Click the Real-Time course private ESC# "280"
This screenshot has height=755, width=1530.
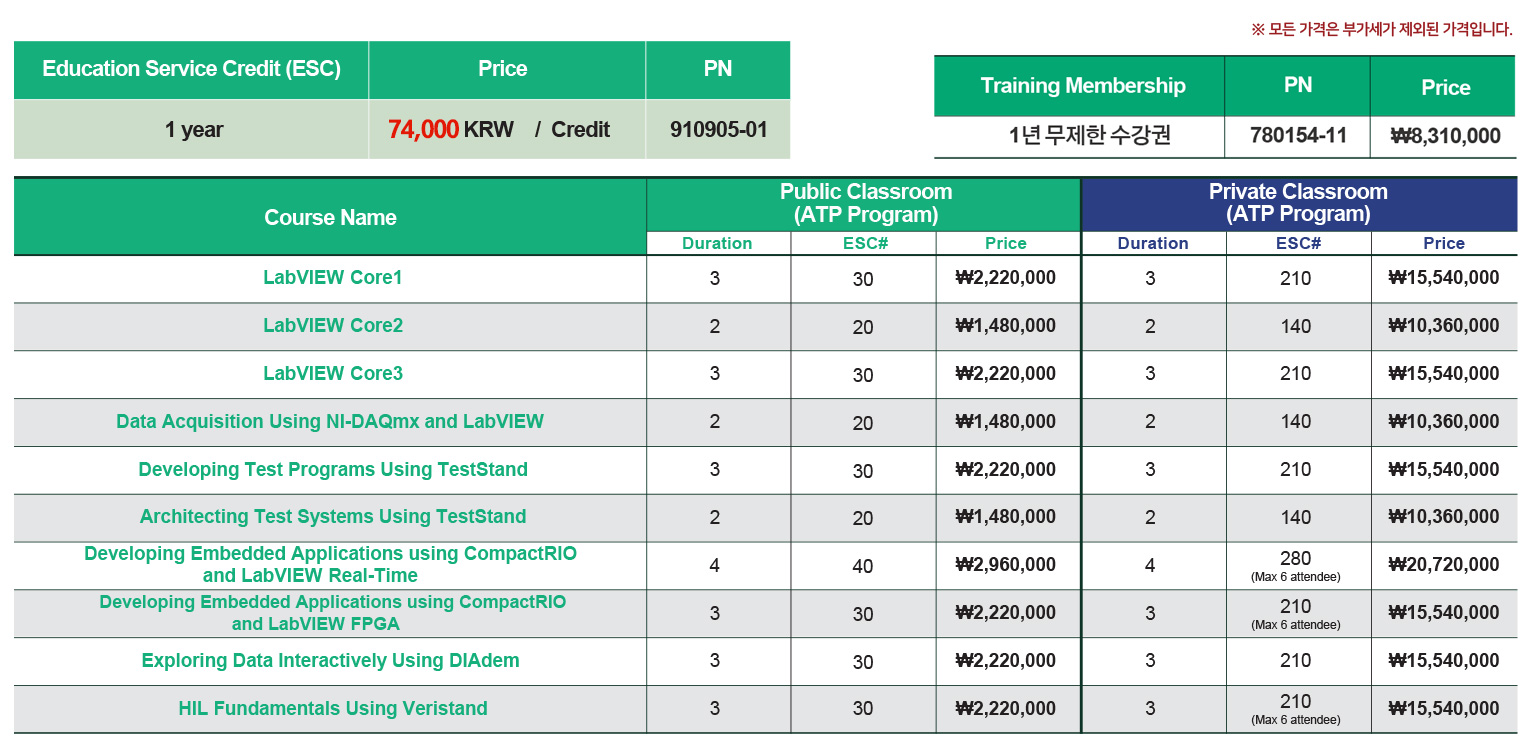pyautogui.click(x=1295, y=559)
